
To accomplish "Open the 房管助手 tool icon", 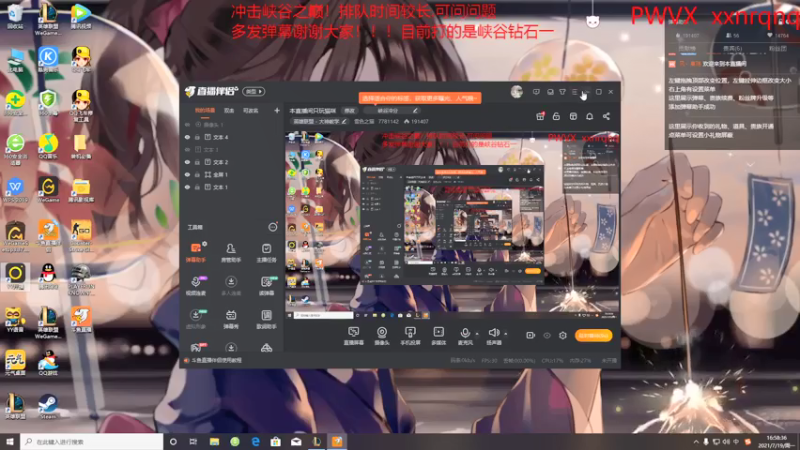I will point(231,253).
